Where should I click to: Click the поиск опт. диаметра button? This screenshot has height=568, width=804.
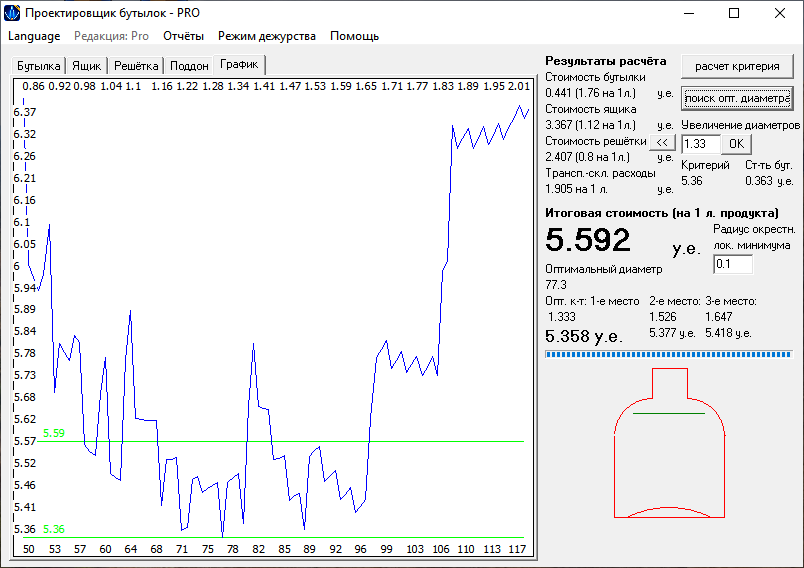(x=737, y=98)
